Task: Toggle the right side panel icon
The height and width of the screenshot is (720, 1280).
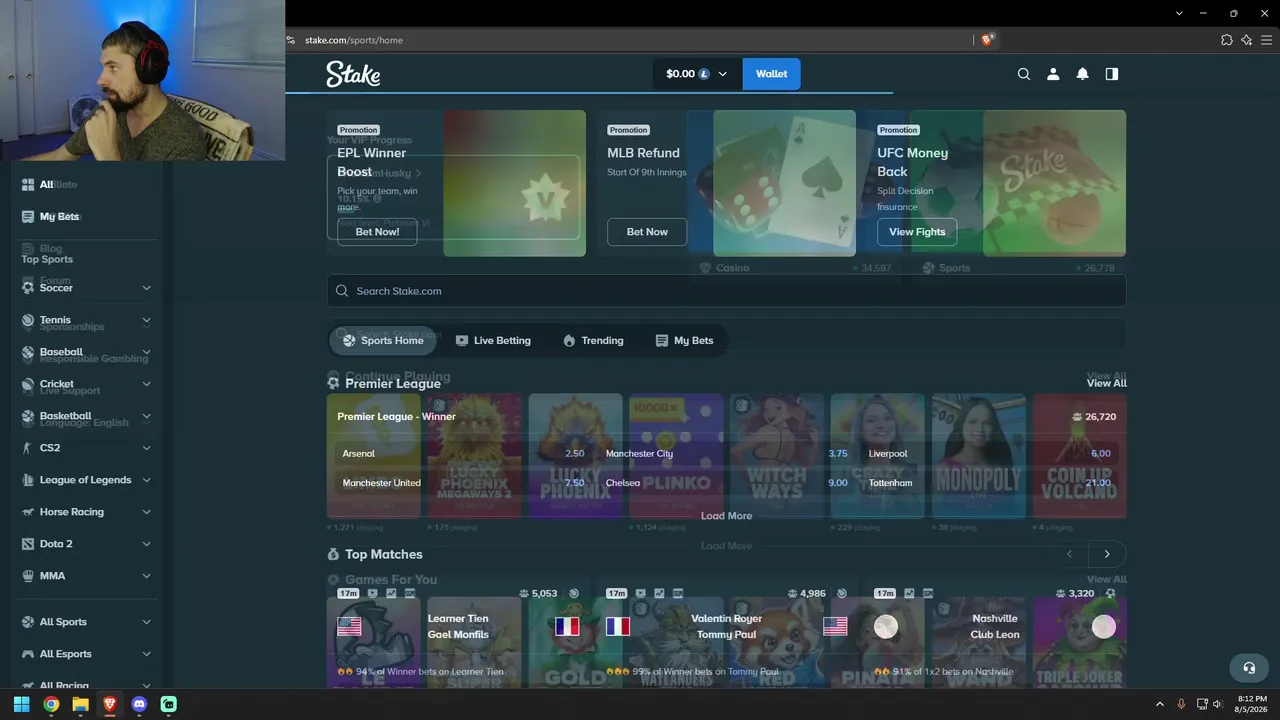Action: [x=1111, y=74]
